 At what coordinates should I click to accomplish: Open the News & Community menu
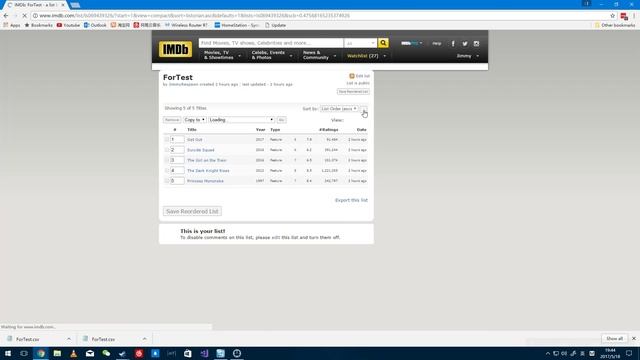pyautogui.click(x=319, y=55)
